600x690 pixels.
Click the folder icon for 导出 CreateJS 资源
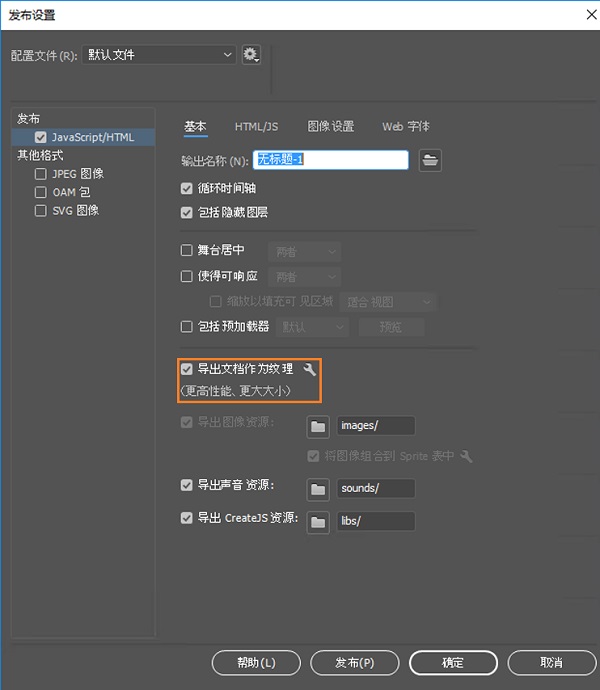[318, 521]
